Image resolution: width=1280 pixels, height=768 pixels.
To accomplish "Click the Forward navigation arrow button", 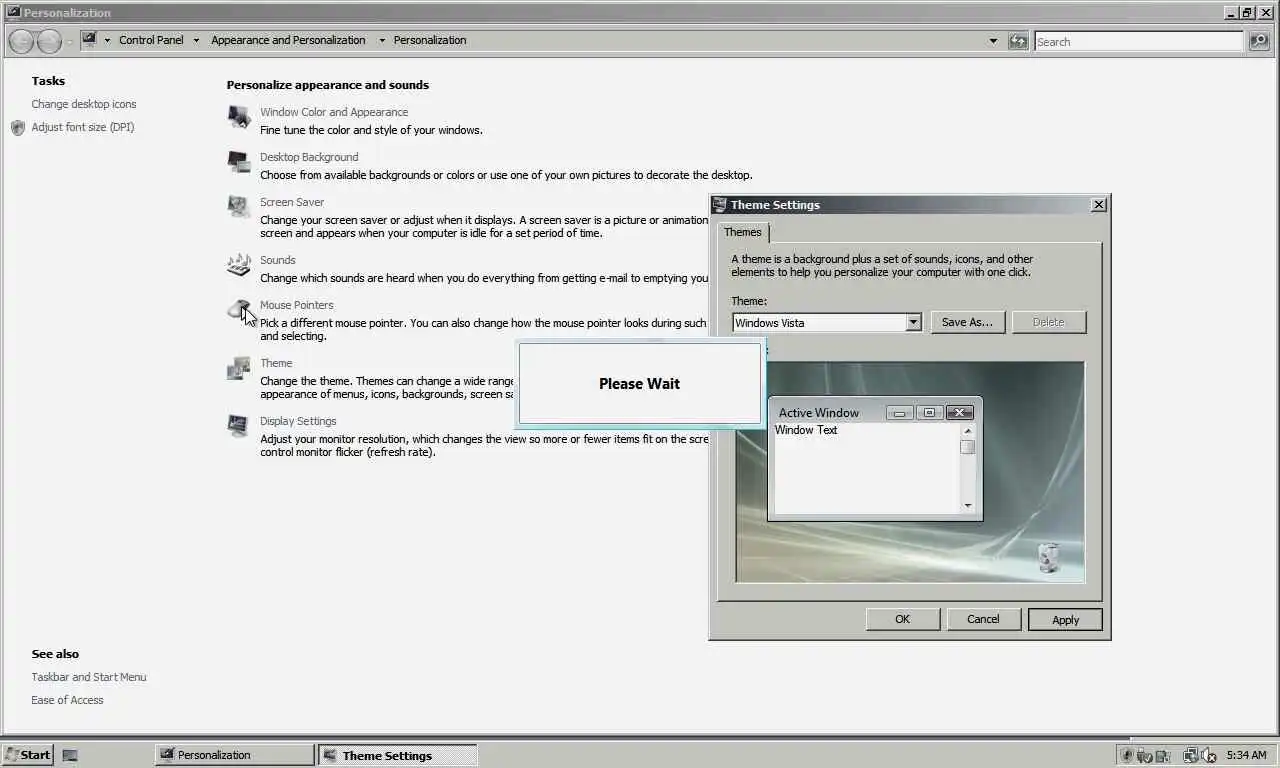I will (x=49, y=41).
